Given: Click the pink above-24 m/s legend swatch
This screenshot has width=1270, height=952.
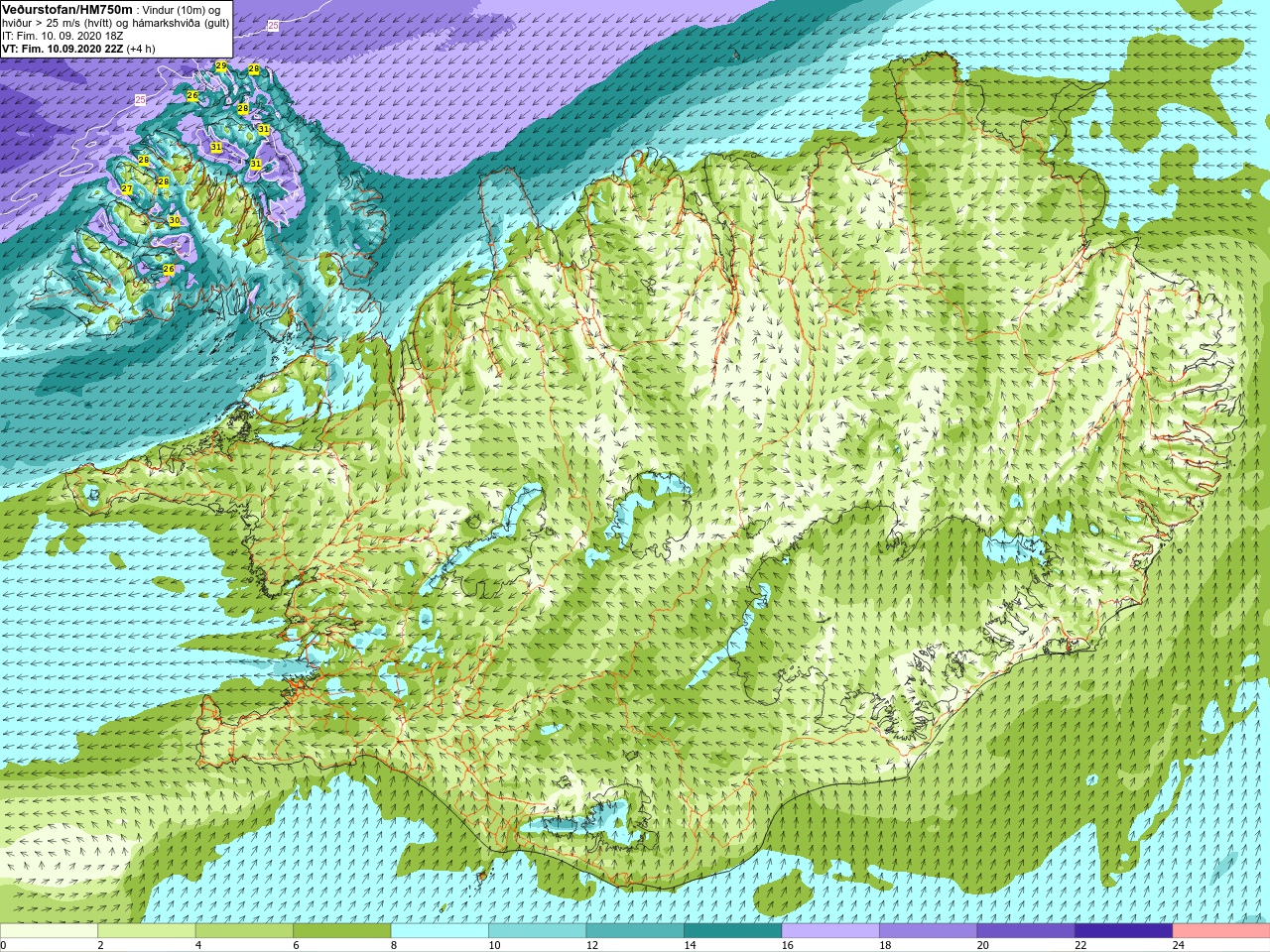Looking at the screenshot, I should coord(1221,931).
